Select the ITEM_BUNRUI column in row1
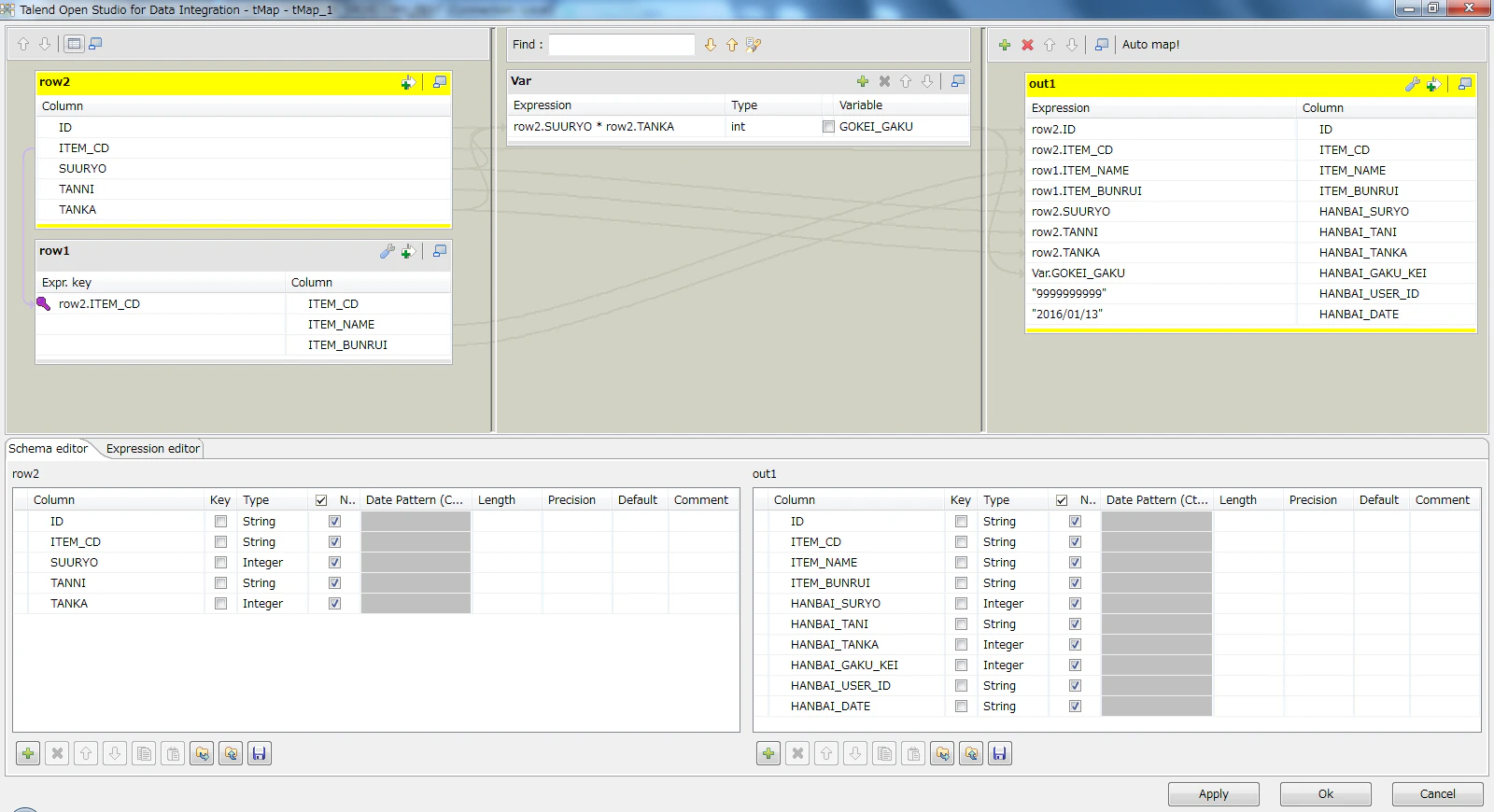Image resolution: width=1494 pixels, height=812 pixels. (368, 345)
